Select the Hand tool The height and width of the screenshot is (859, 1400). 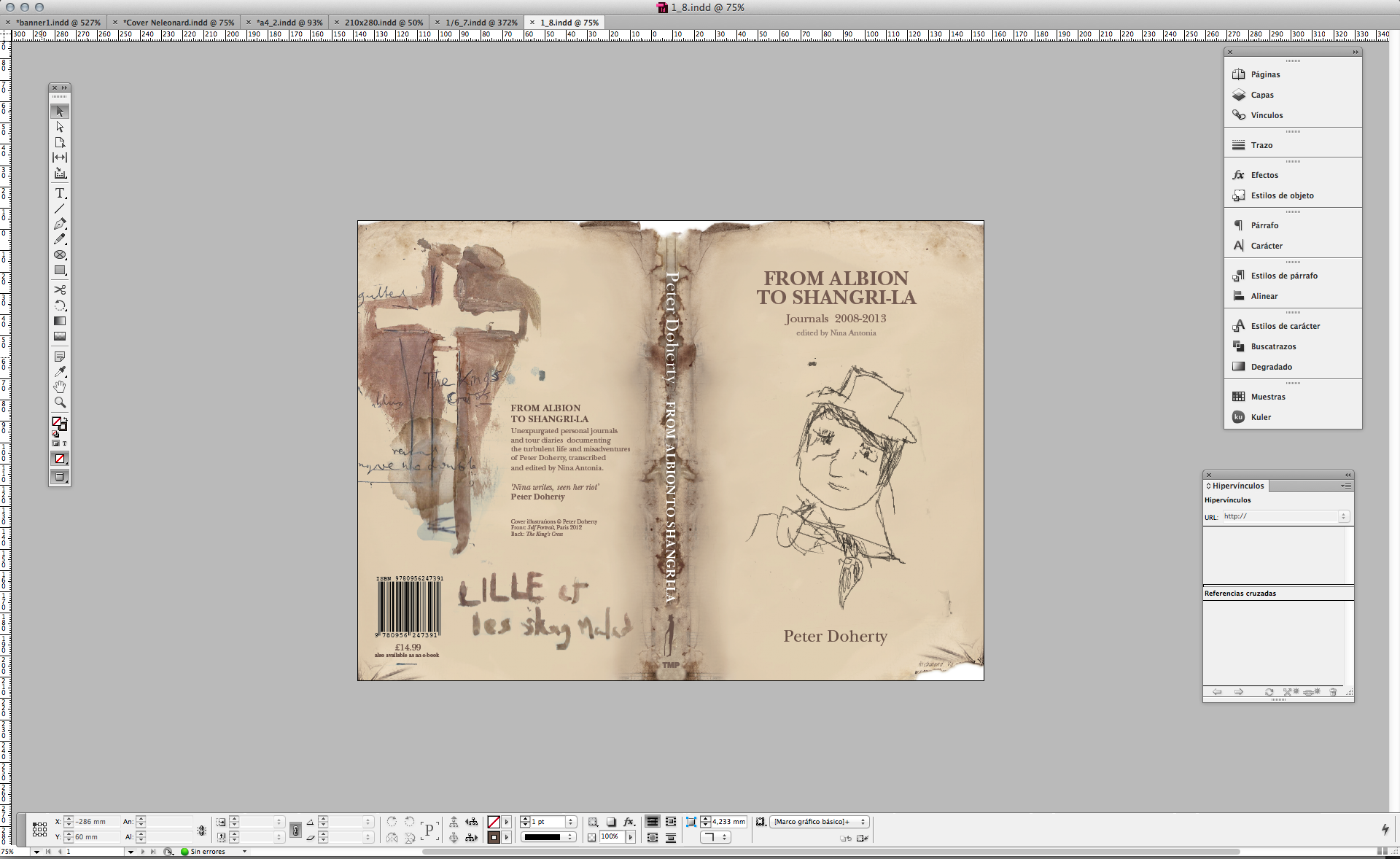click(60, 386)
